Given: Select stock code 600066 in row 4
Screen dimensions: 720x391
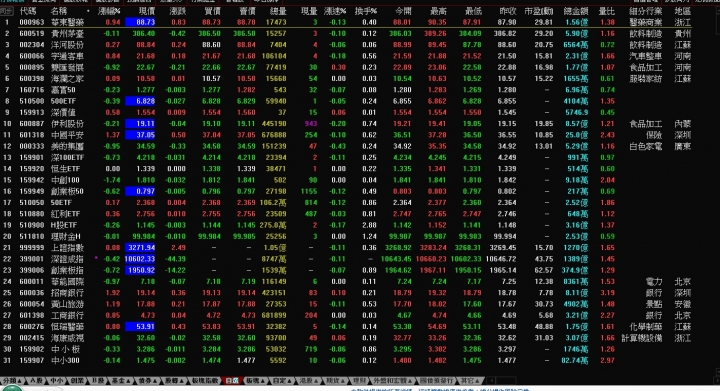Looking at the screenshot, I should (32, 56).
